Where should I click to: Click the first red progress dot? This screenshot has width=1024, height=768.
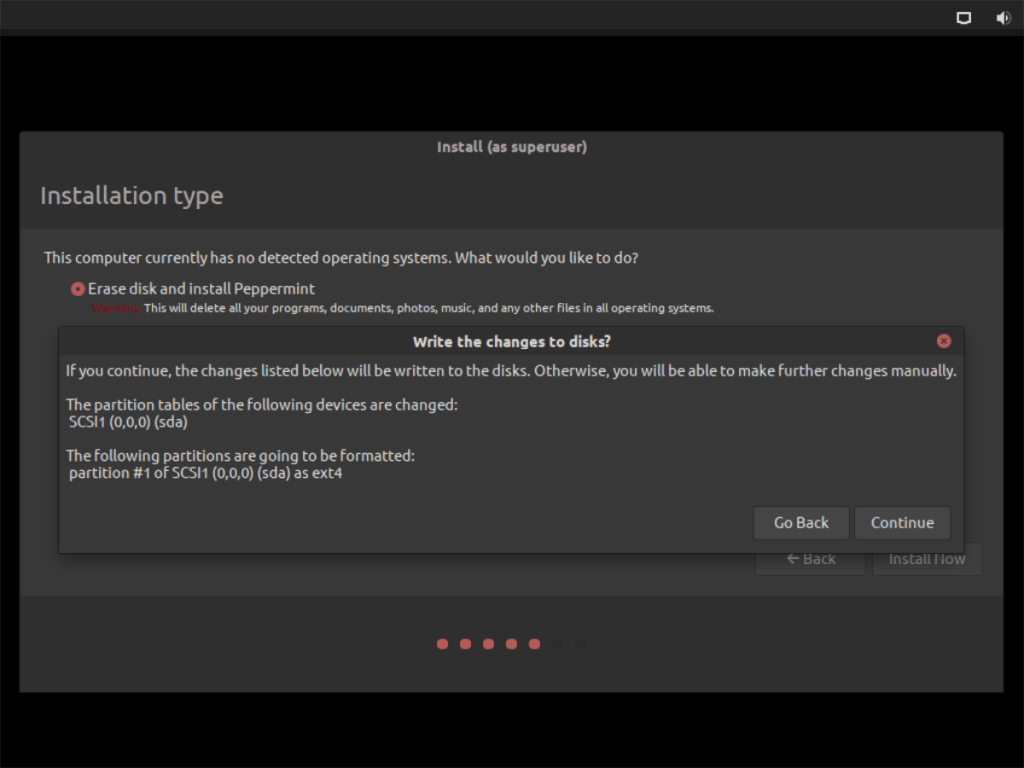pyautogui.click(x=442, y=644)
